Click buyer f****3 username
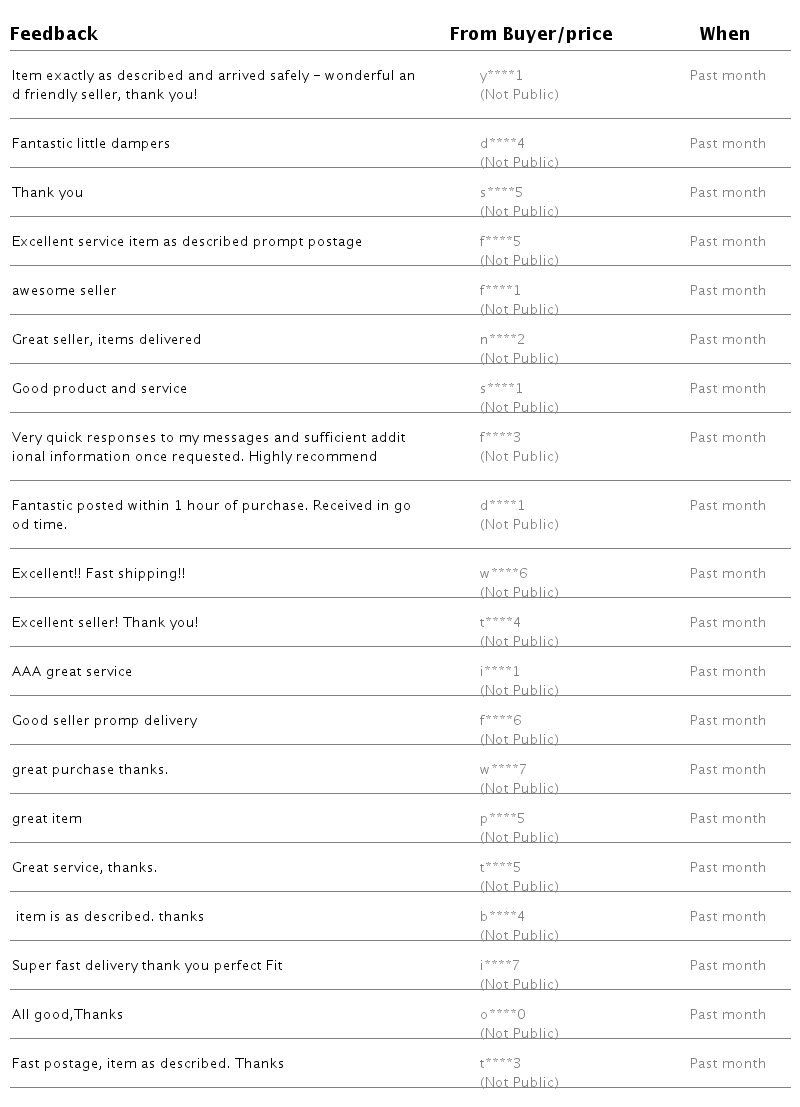The height and width of the screenshot is (1107, 800). coord(501,438)
